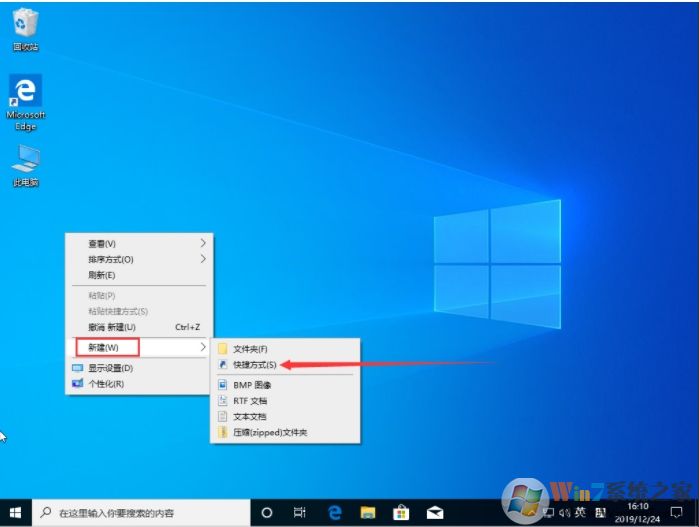This screenshot has height=527, width=699.
Task: Click the network tray icon
Action: click(x=549, y=513)
